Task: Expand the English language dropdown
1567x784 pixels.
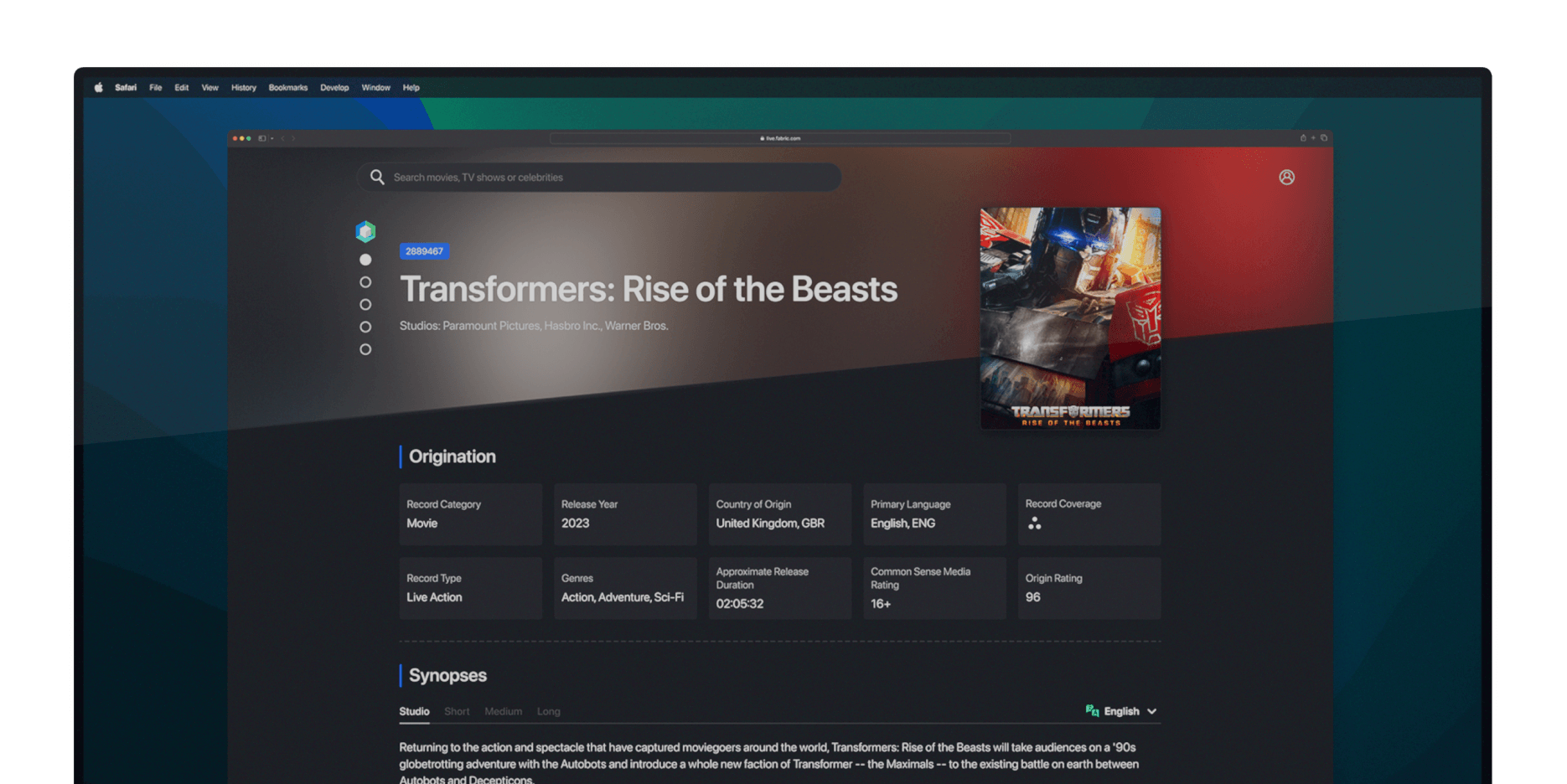Action: click(x=1130, y=711)
